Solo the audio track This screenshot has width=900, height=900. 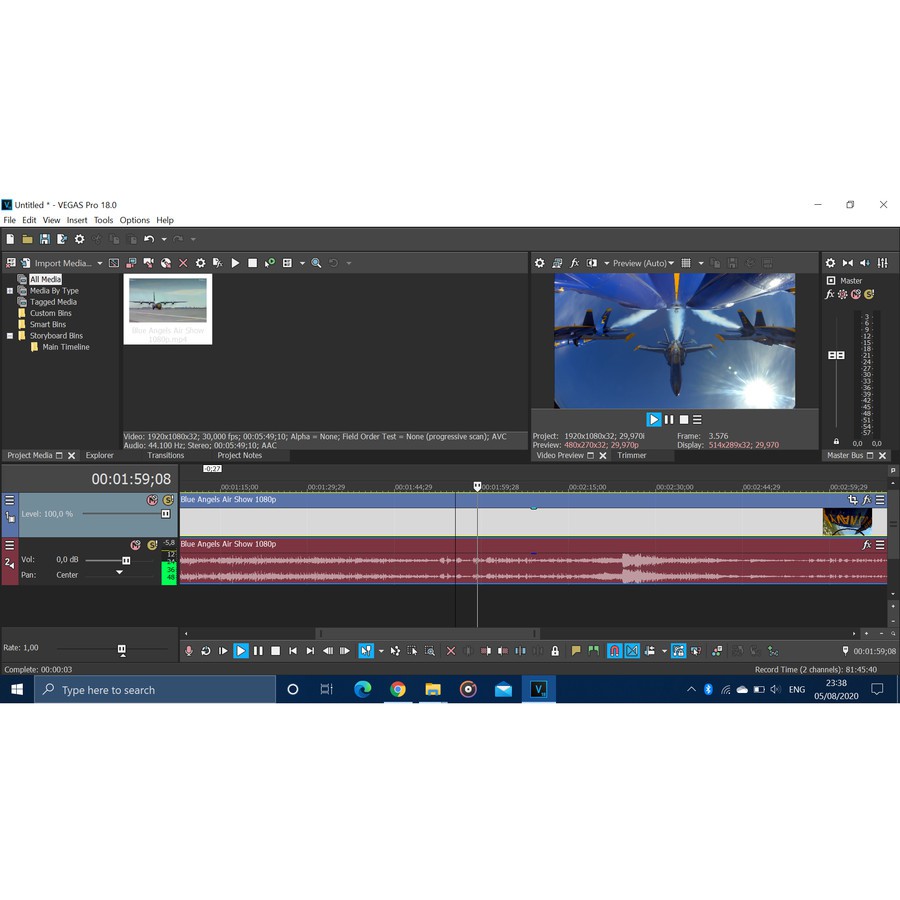152,545
